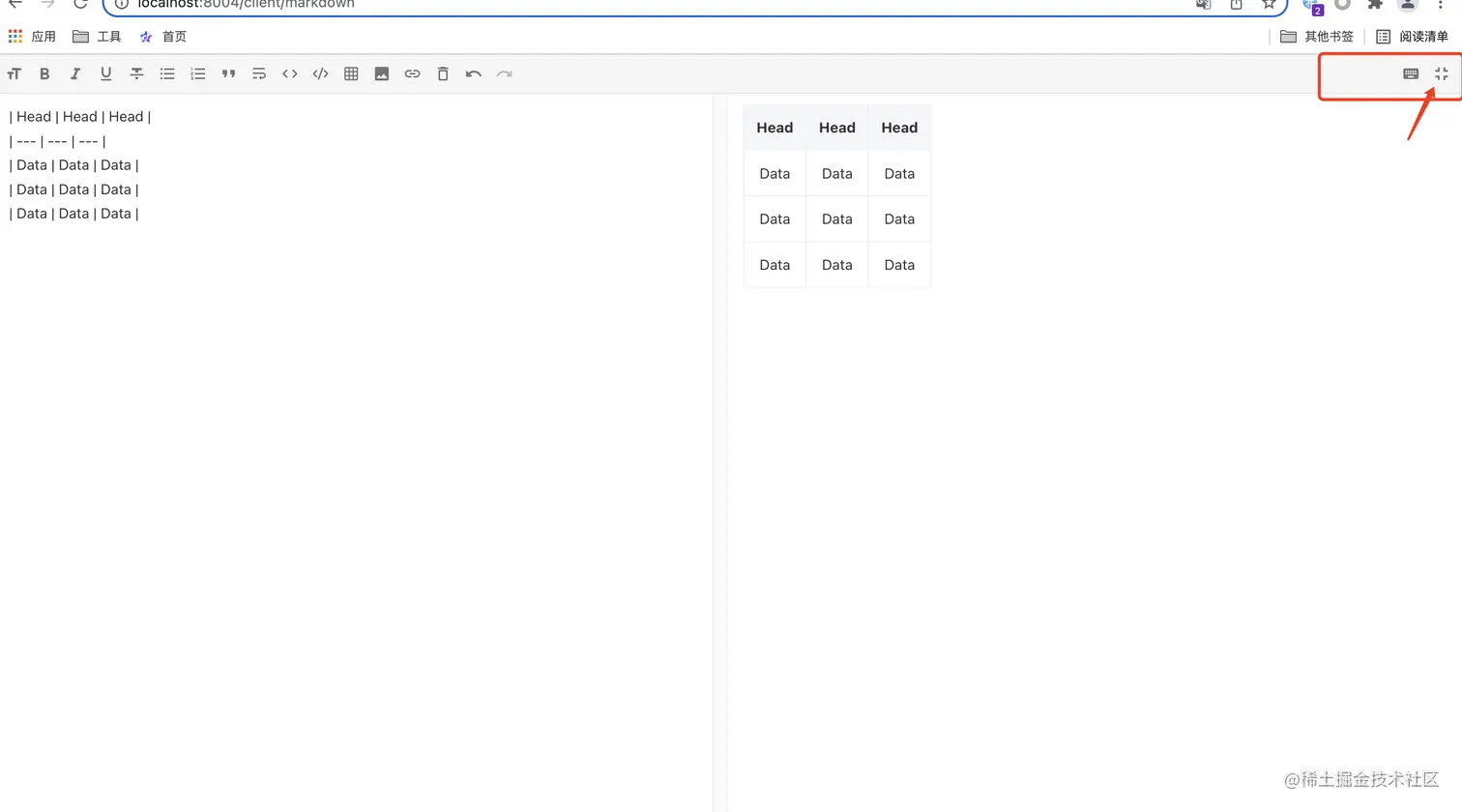Image resolution: width=1462 pixels, height=812 pixels.
Task: Bookmark this page with star icon
Action: click(x=1269, y=5)
